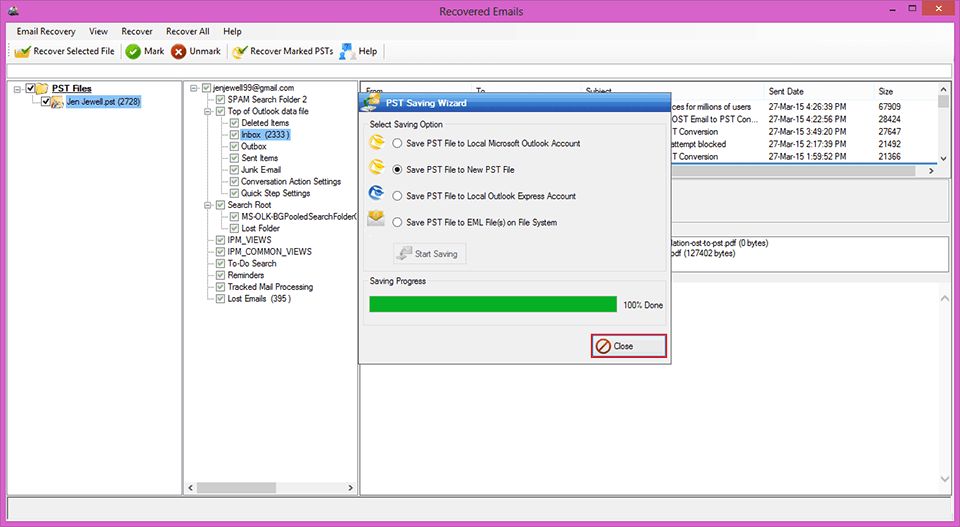Select the Junk E-mail folder
960x527 pixels.
(x=261, y=170)
